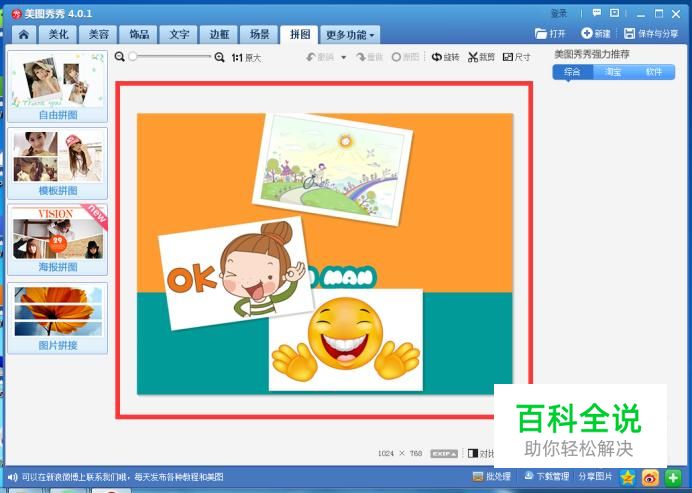Open 批处理 batch processing
The image size is (692, 493).
pos(492,477)
